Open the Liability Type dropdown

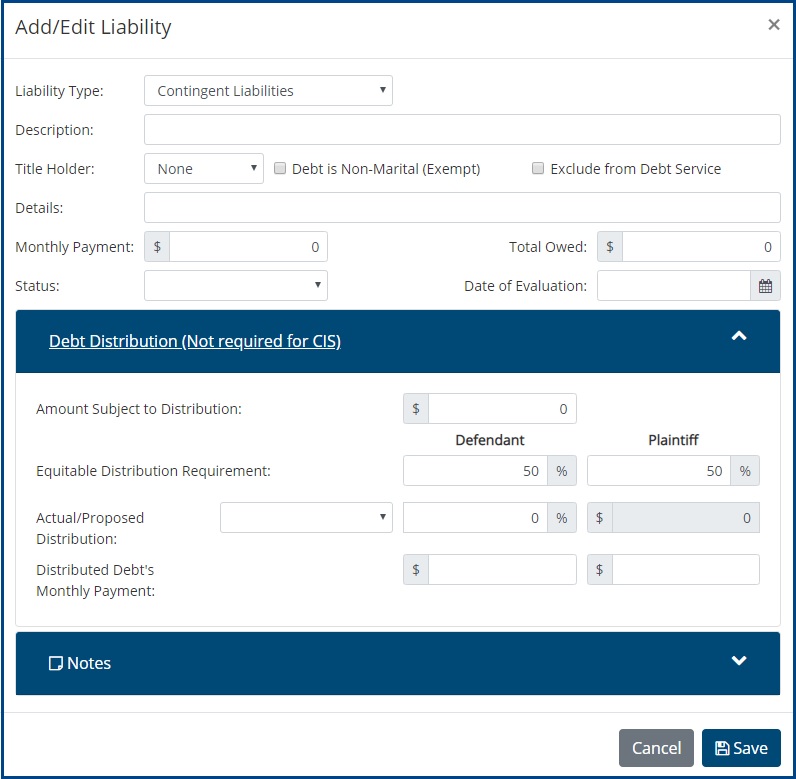[268, 91]
